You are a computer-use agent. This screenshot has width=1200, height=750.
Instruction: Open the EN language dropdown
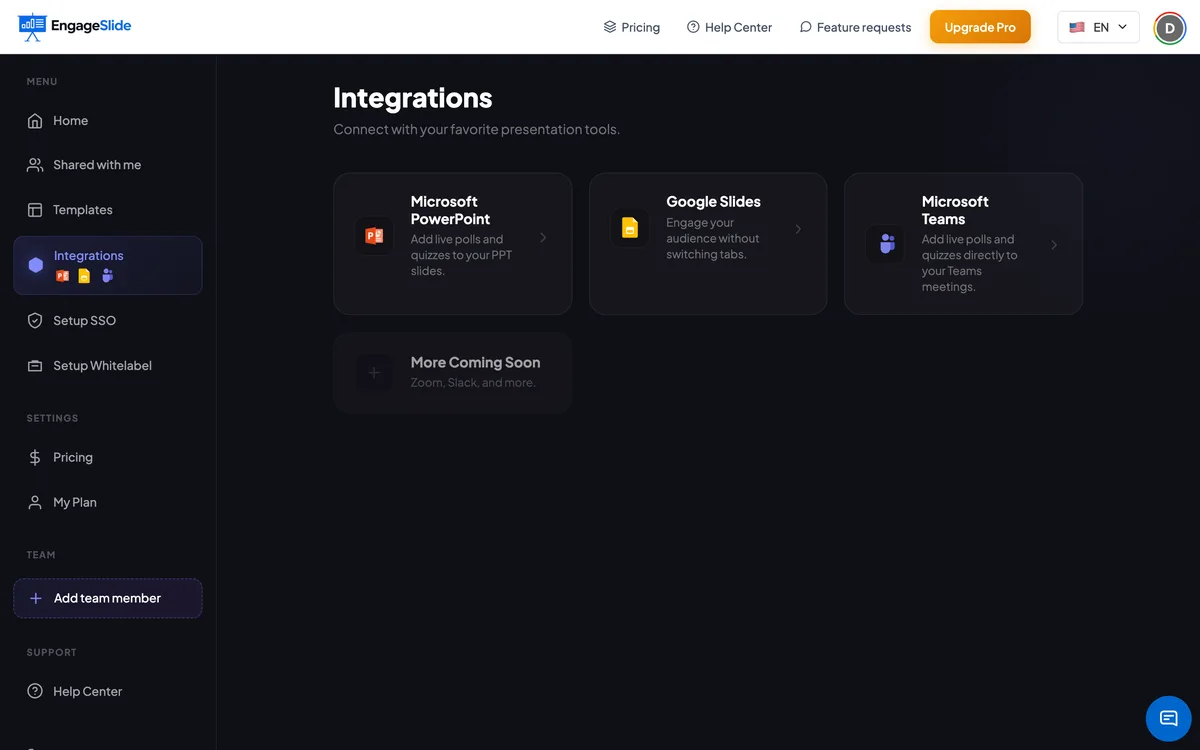point(1098,27)
